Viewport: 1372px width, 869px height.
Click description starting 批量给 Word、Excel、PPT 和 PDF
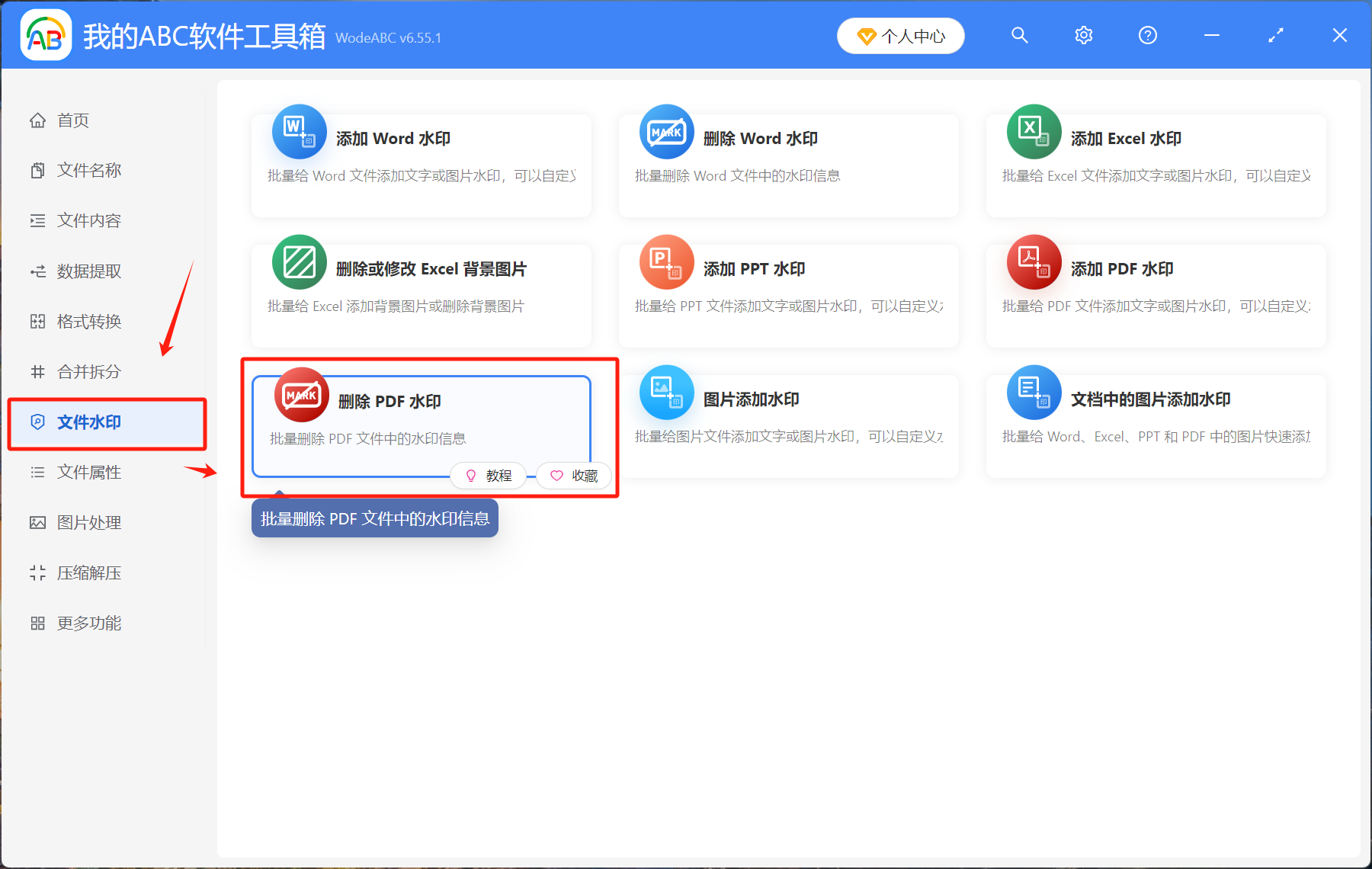1157,437
